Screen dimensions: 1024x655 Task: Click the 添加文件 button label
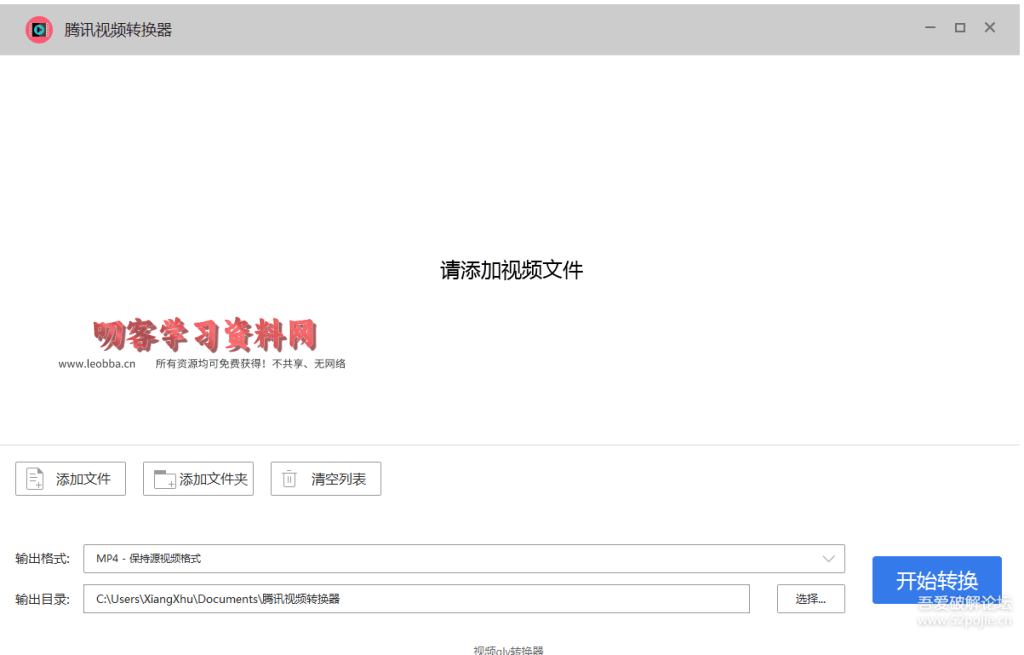coord(83,479)
